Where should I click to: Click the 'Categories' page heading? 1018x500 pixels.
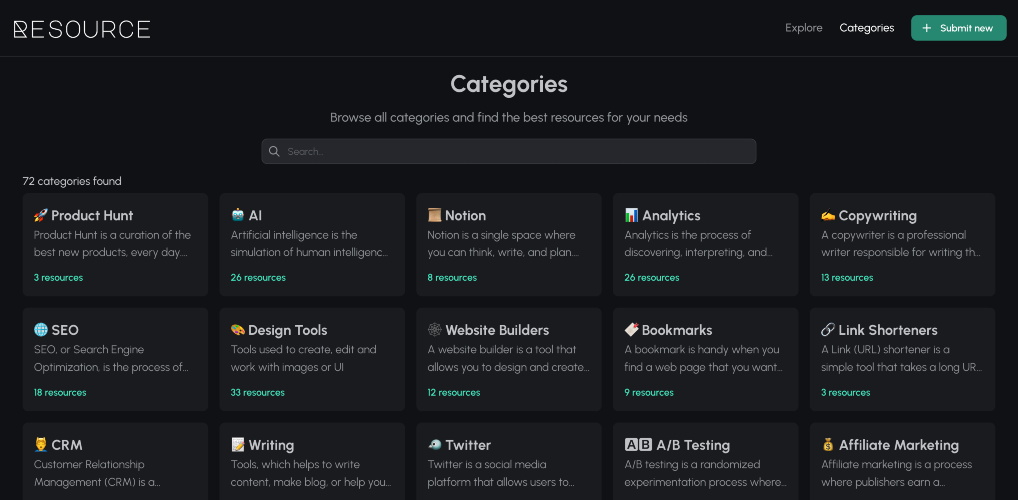[509, 84]
